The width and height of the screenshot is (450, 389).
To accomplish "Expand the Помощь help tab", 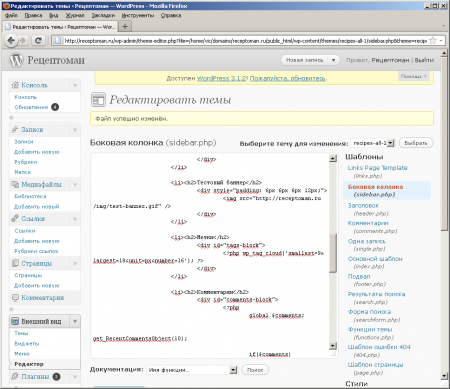I will (x=414, y=76).
